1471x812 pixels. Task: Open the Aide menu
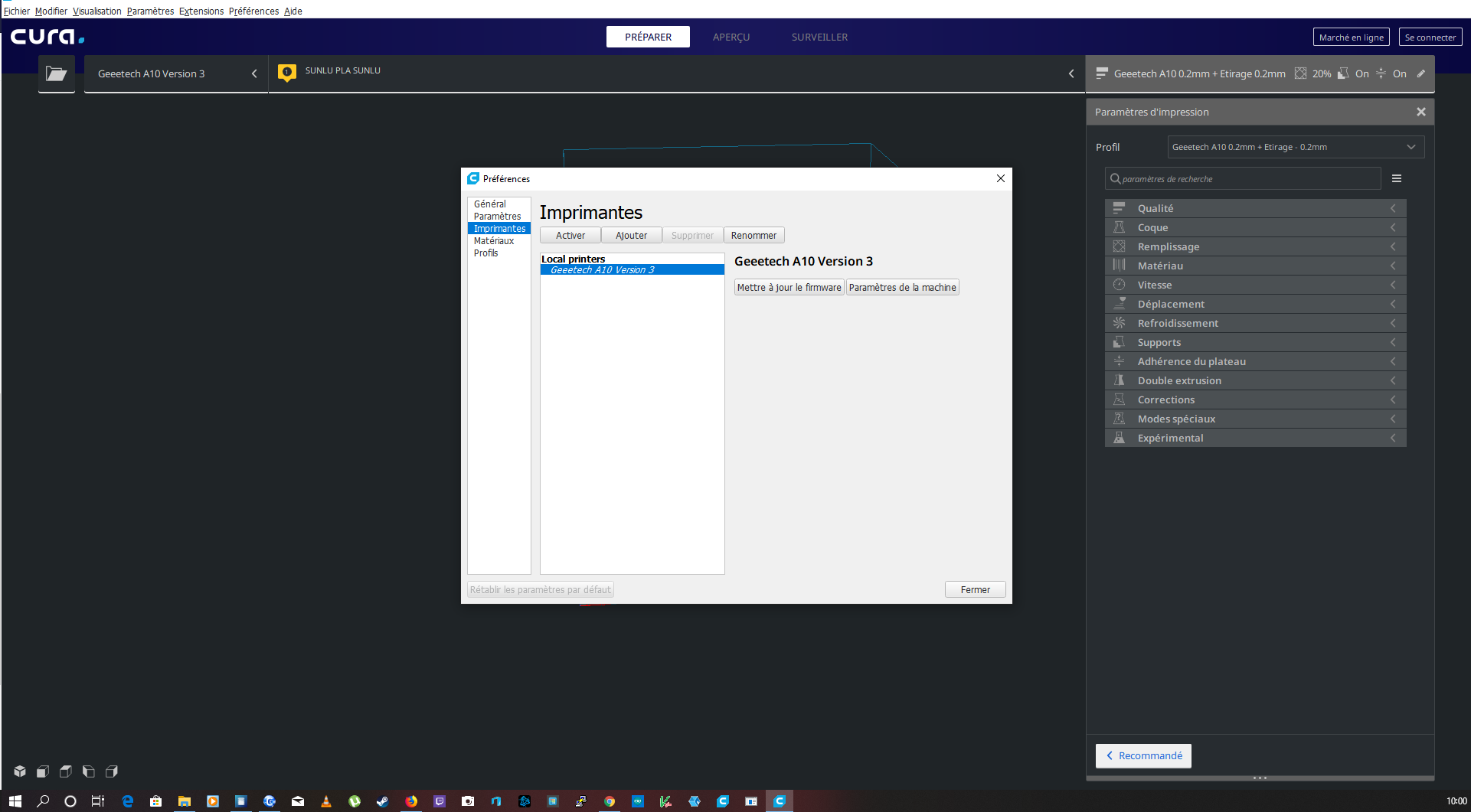coord(293,11)
